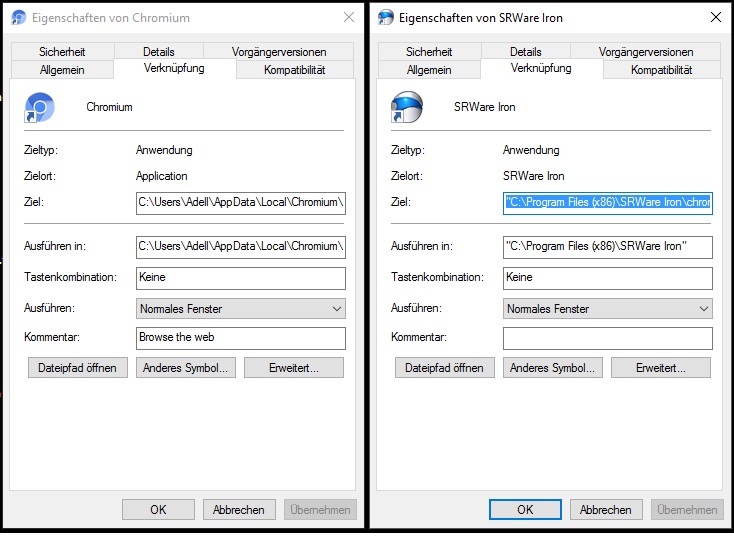Click Anderes Symbol... in SRWare Iron properties
Viewport: 734px width, 538px height.
[x=553, y=368]
